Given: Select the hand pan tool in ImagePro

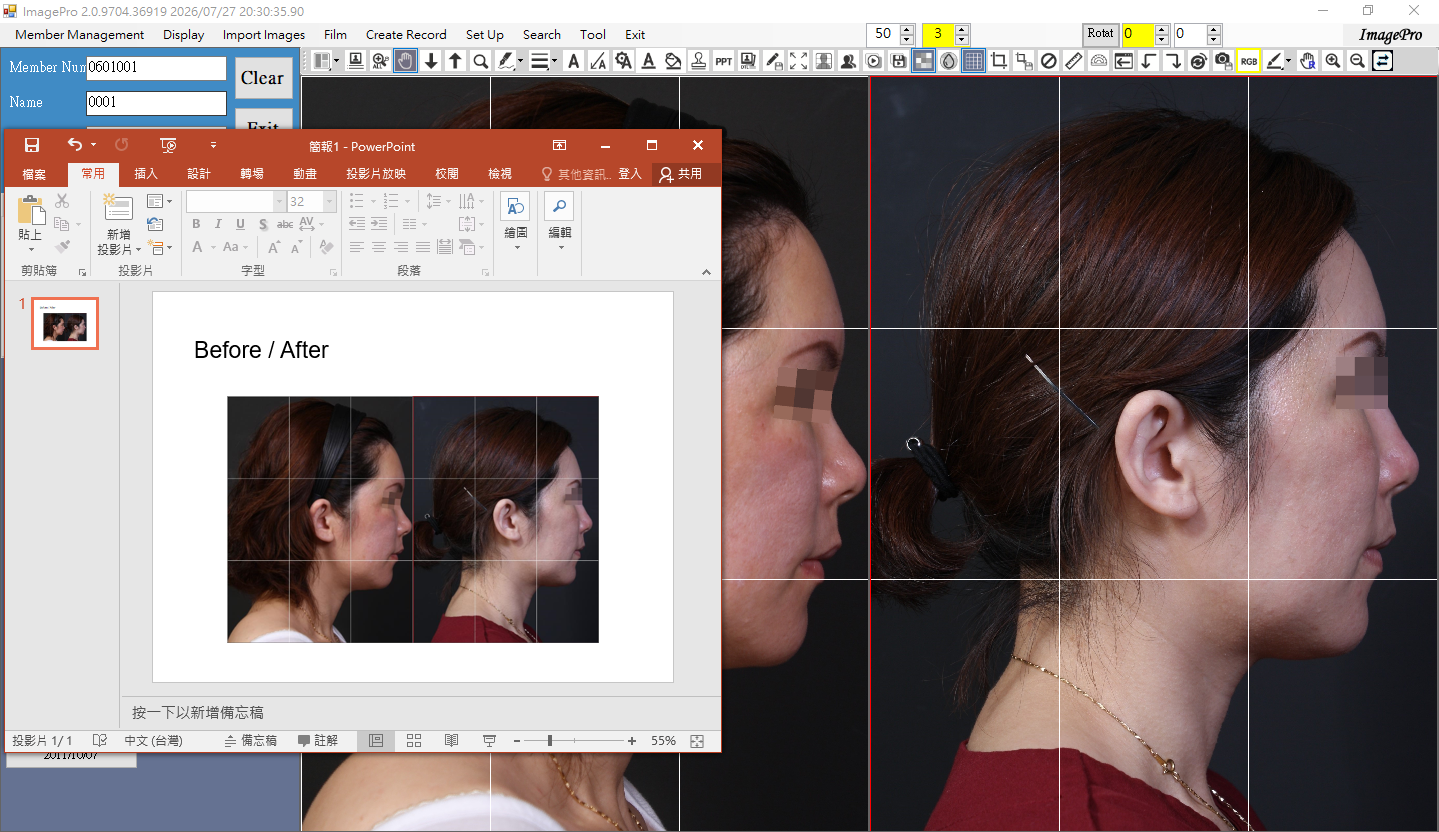Looking at the screenshot, I should pos(406,61).
